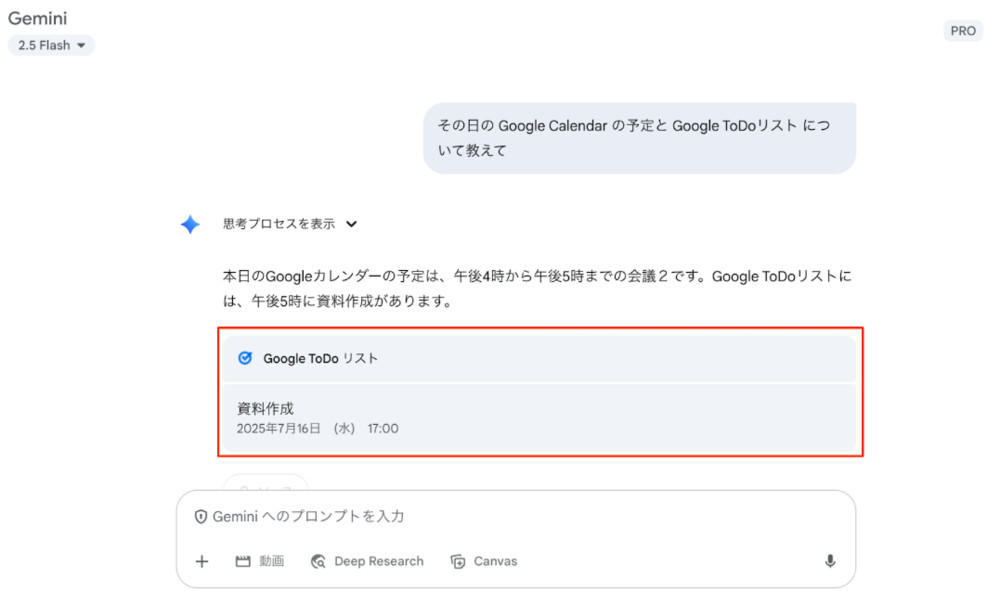Select the 動画 video tool
The width and height of the screenshot is (1000, 591).
(260, 561)
